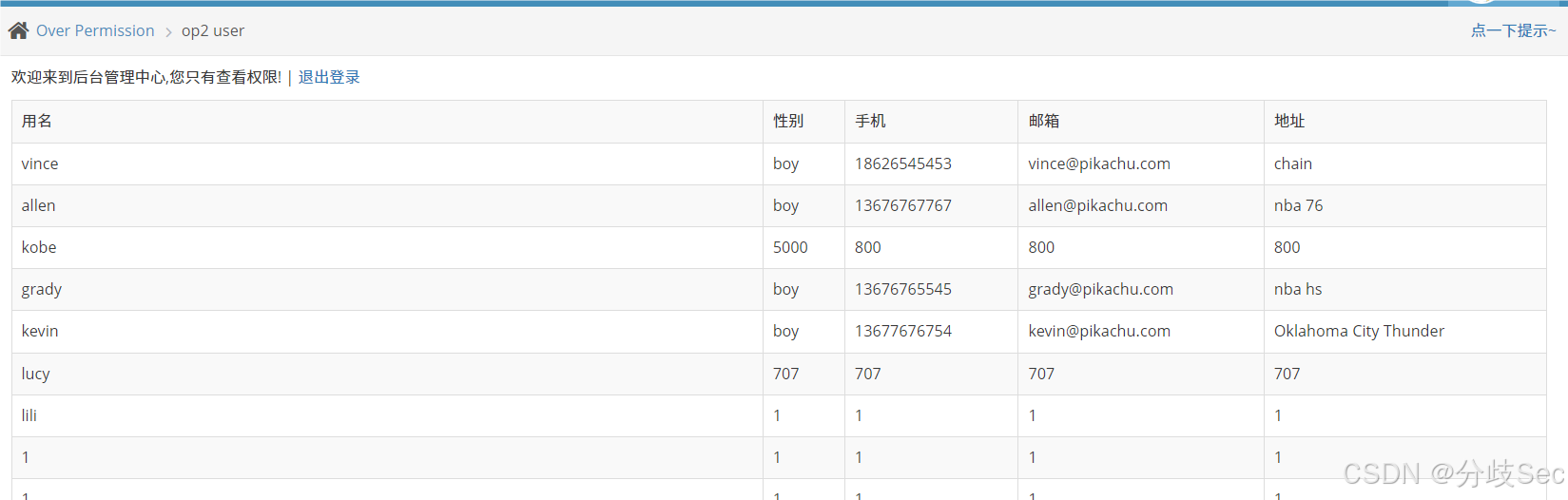Open the 点一下提示~ hint link
1568x500 pixels.
[1513, 30]
